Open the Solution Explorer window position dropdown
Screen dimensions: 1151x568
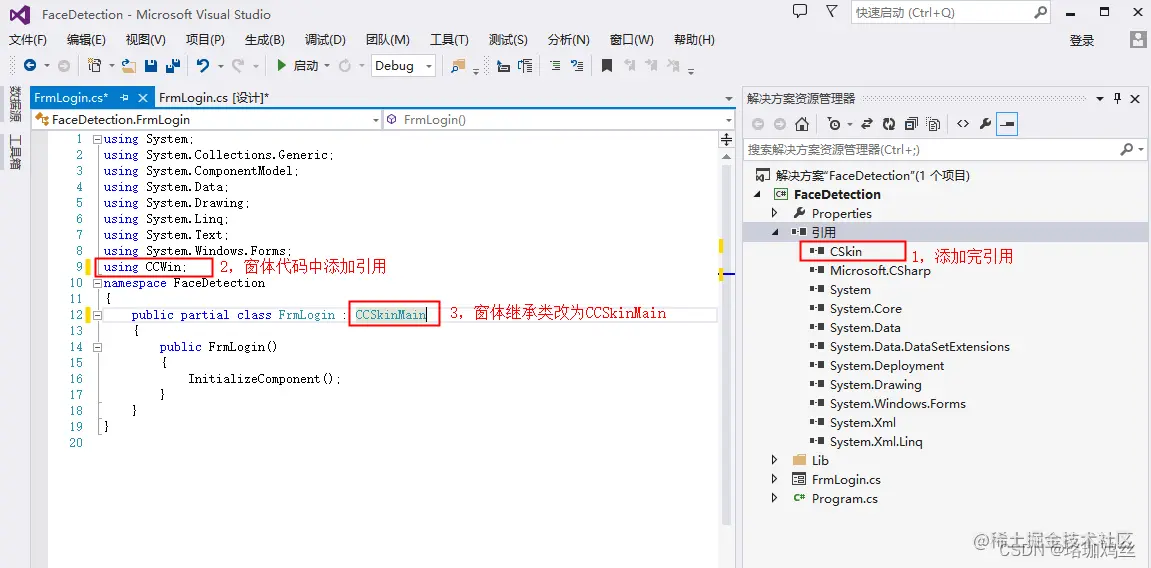click(x=1100, y=98)
